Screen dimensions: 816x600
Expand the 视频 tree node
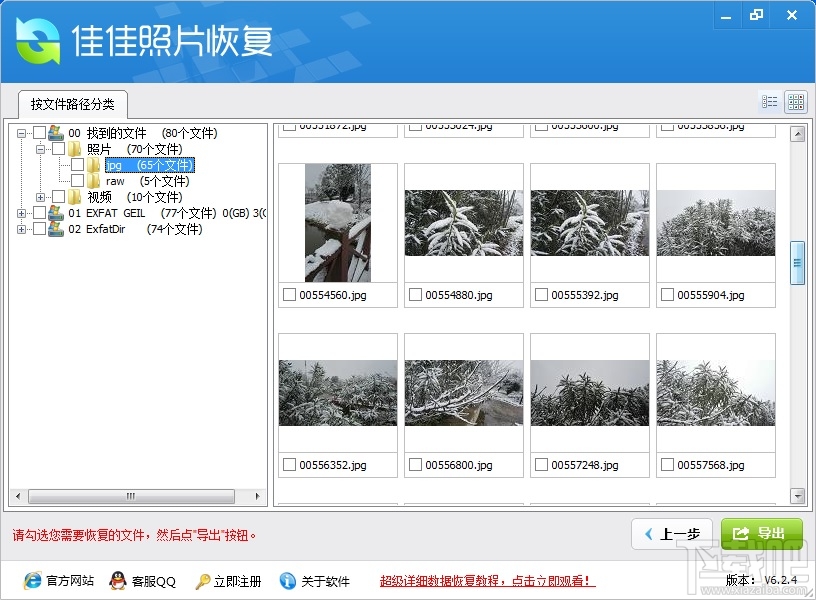point(40,197)
